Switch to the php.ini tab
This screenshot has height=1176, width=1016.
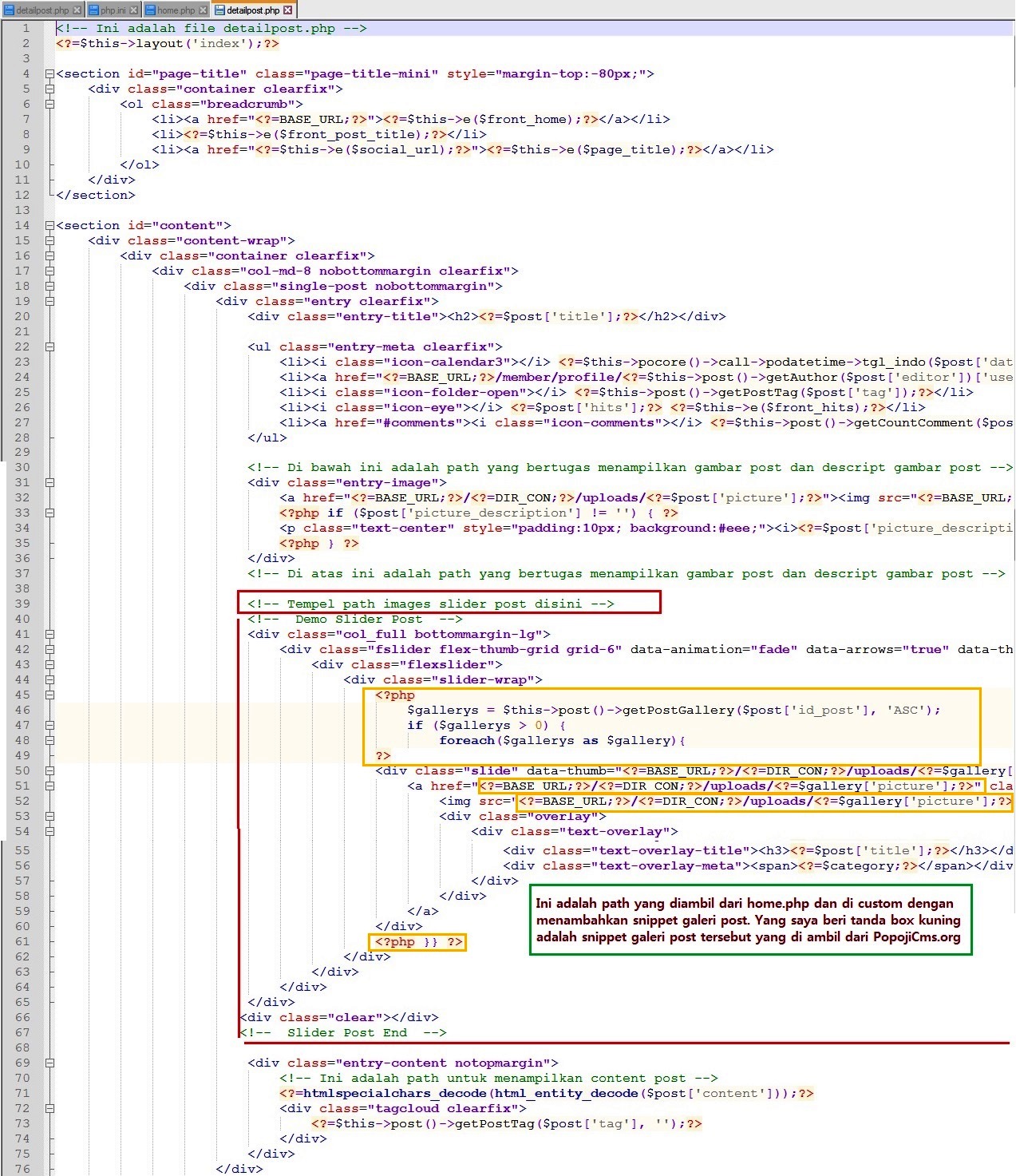(113, 10)
